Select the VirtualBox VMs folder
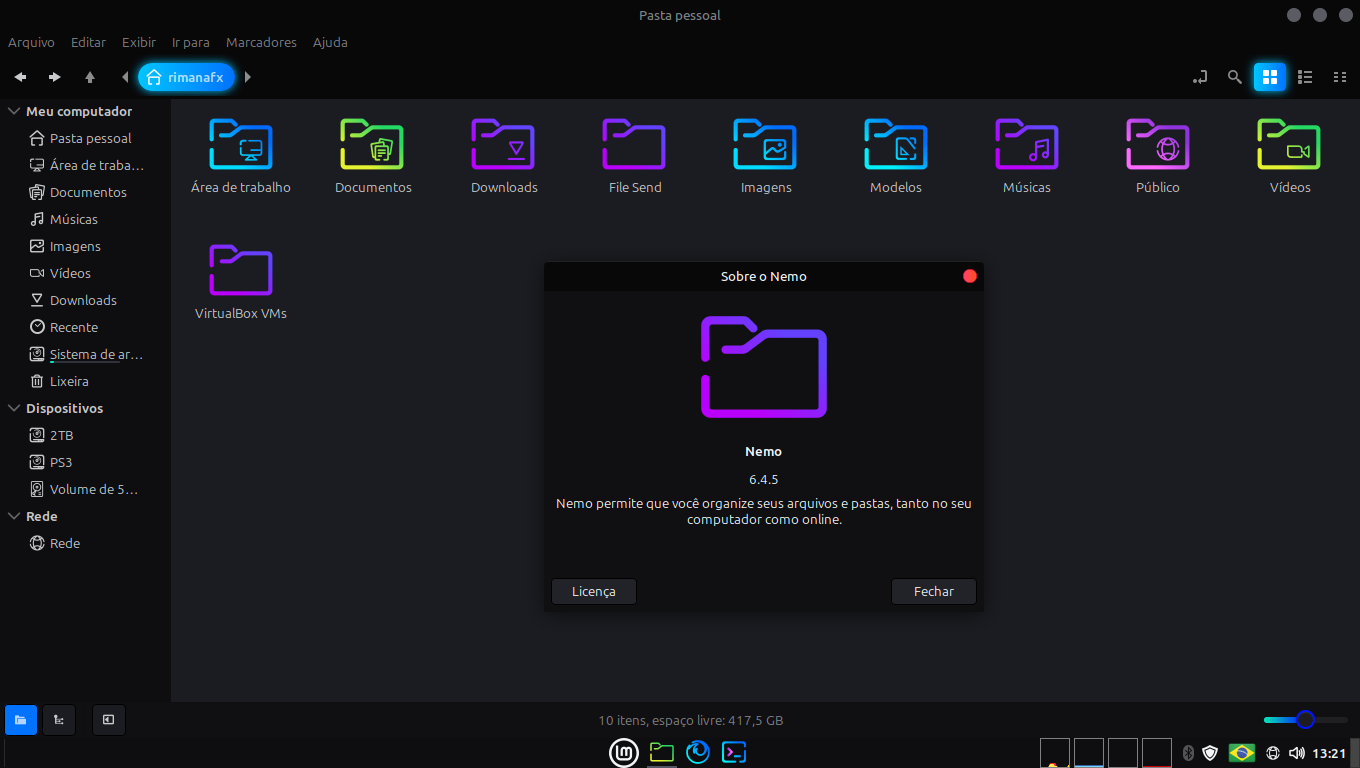The image size is (1360, 768). pos(241,271)
